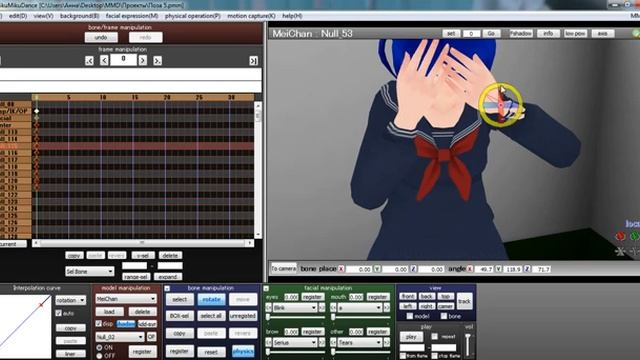Click the undo button

click(x=101, y=38)
